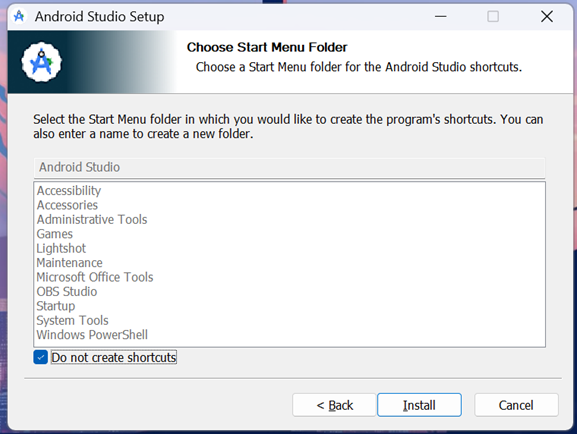The height and width of the screenshot is (434, 577).
Task: Click the Android Studio logo in header
Action: (41, 62)
